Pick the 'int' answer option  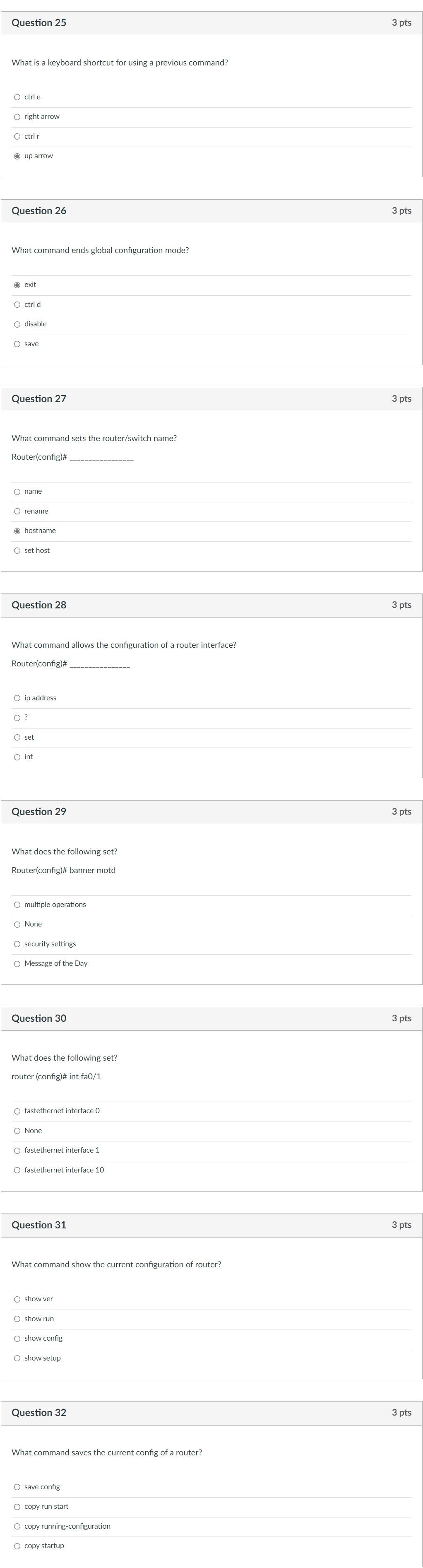coord(17,757)
